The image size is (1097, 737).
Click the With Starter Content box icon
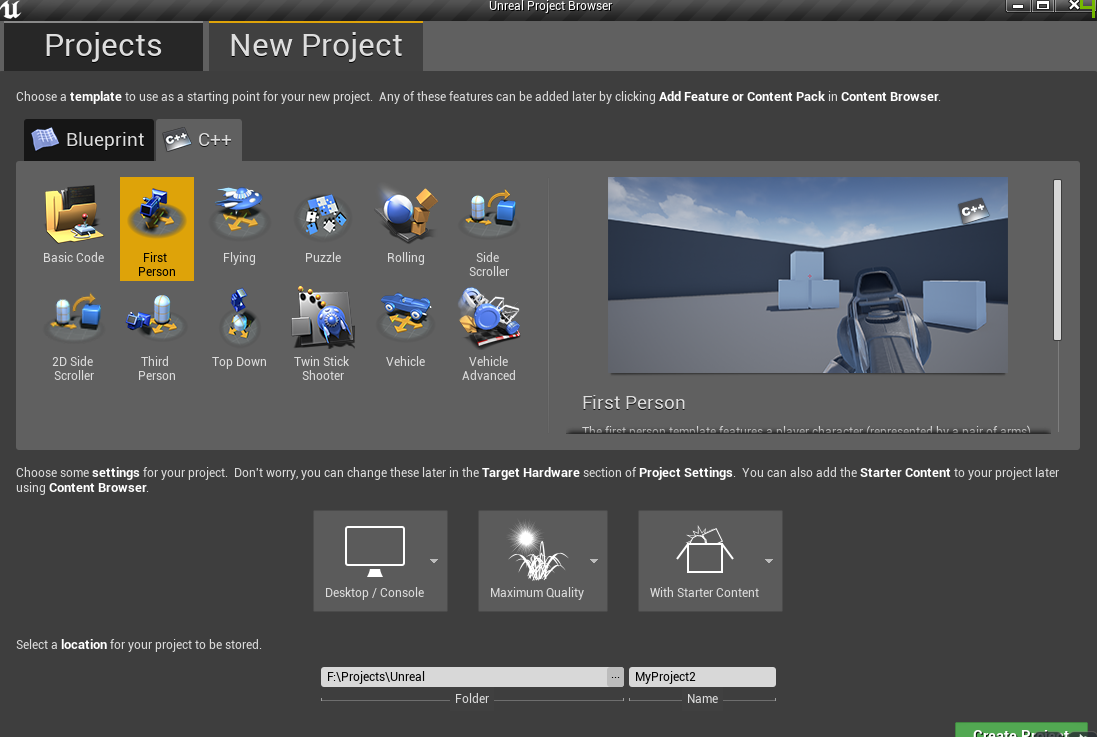tap(705, 550)
